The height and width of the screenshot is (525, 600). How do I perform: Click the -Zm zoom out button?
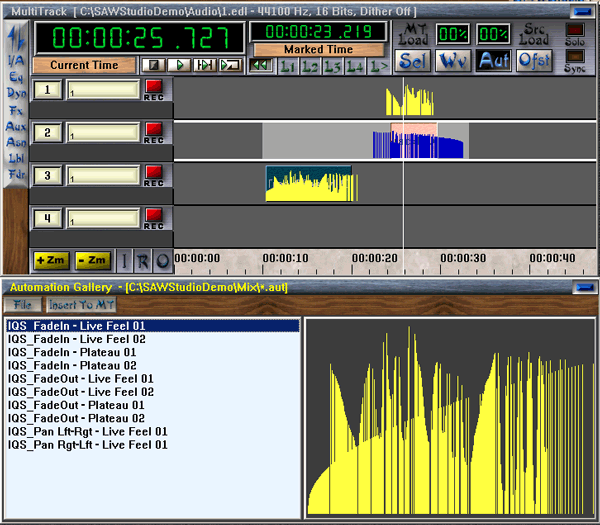(x=93, y=261)
